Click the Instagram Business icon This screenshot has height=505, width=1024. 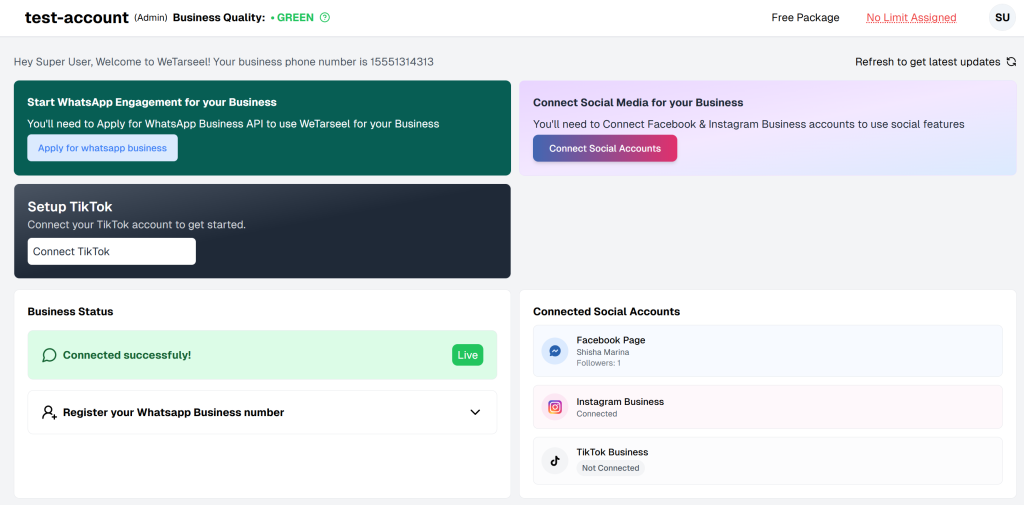(555, 407)
